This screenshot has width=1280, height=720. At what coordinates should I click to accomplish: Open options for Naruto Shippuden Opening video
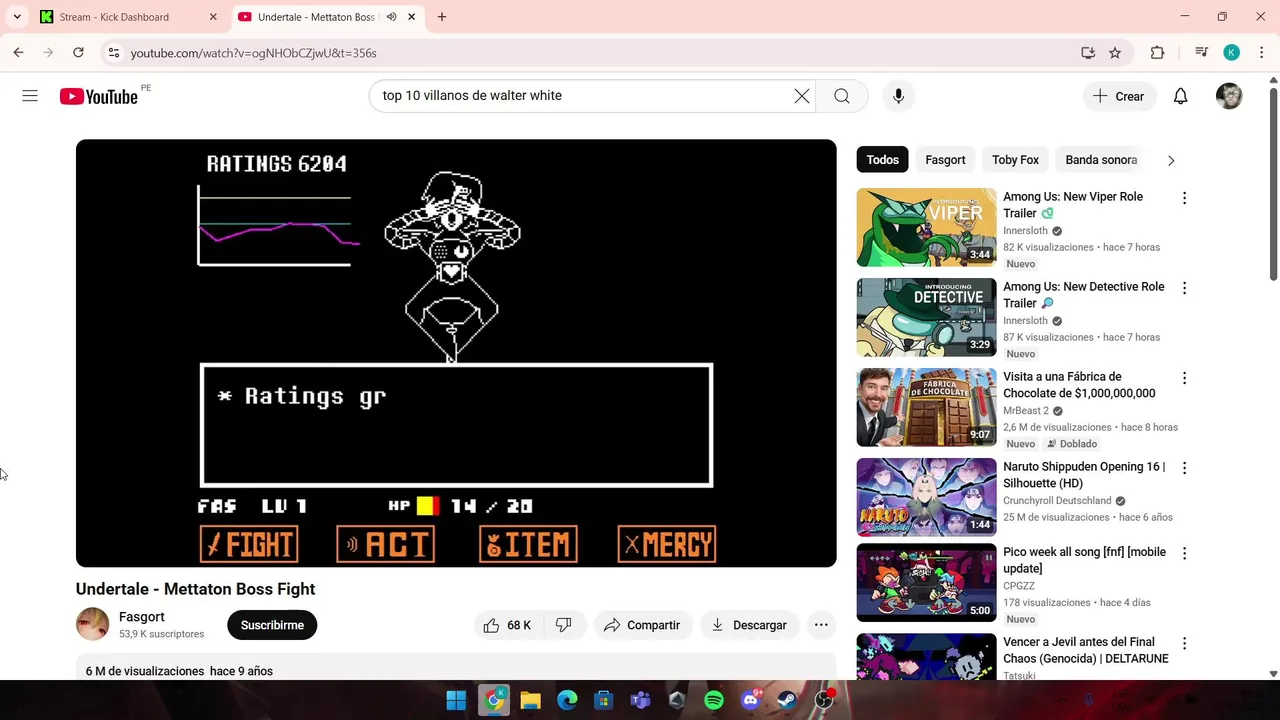point(1184,468)
